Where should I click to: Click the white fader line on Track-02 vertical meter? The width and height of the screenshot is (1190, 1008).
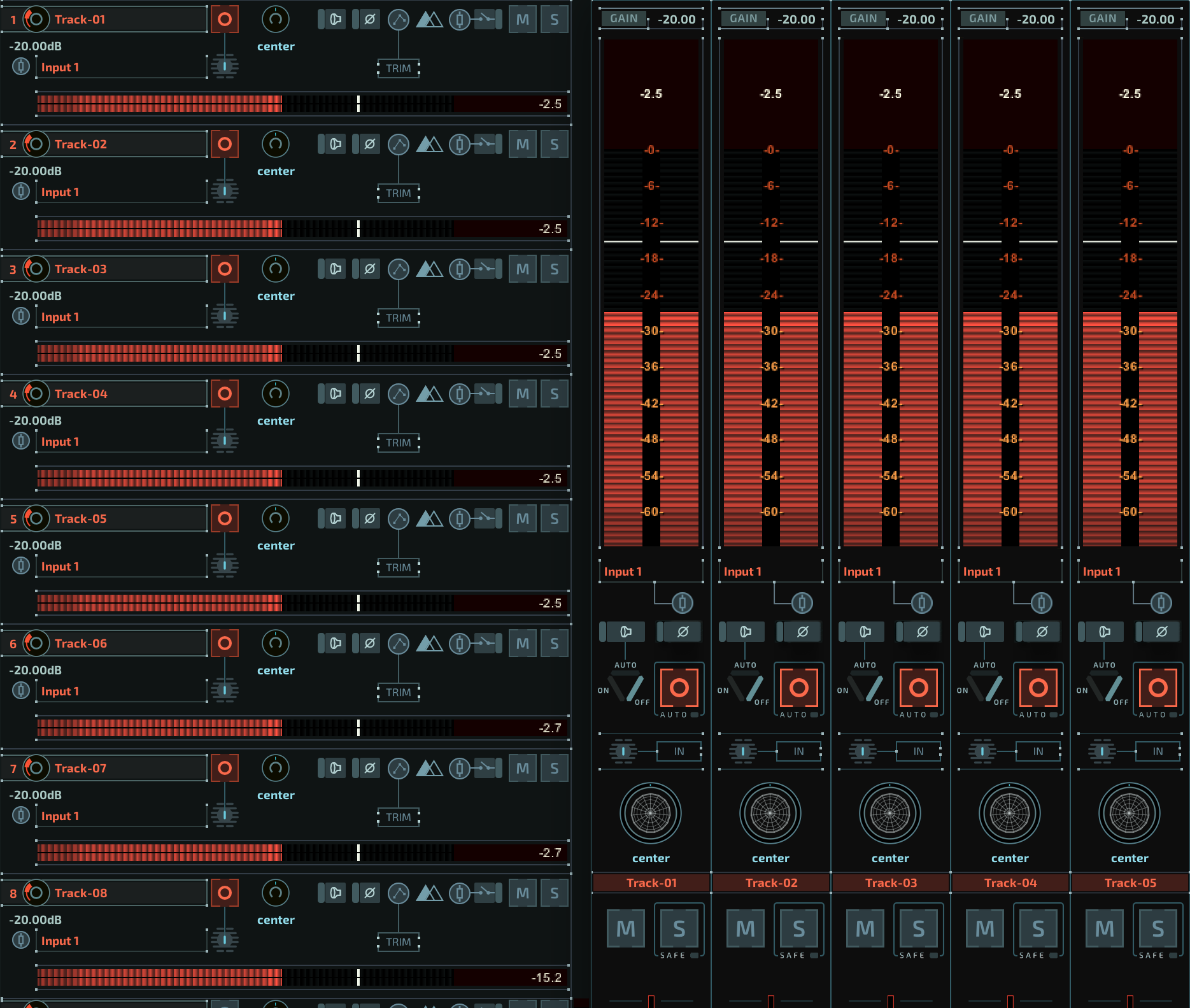click(x=771, y=242)
